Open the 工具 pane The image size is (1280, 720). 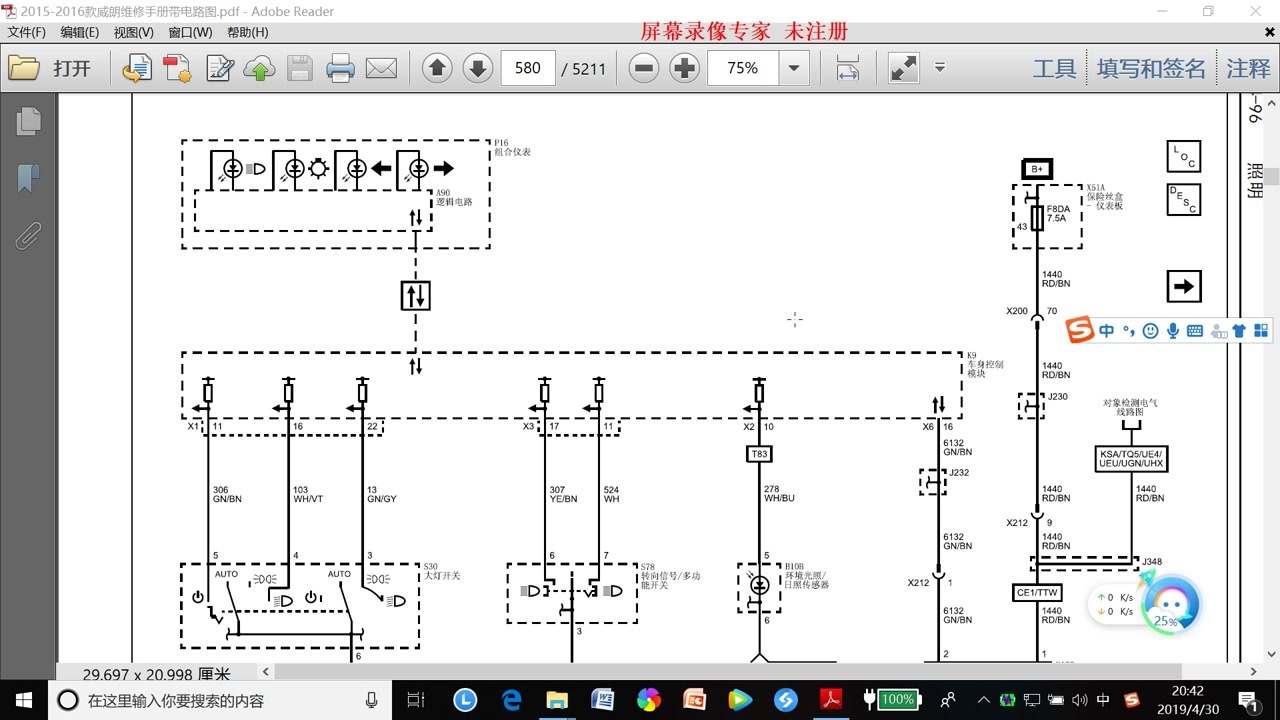click(x=1055, y=69)
